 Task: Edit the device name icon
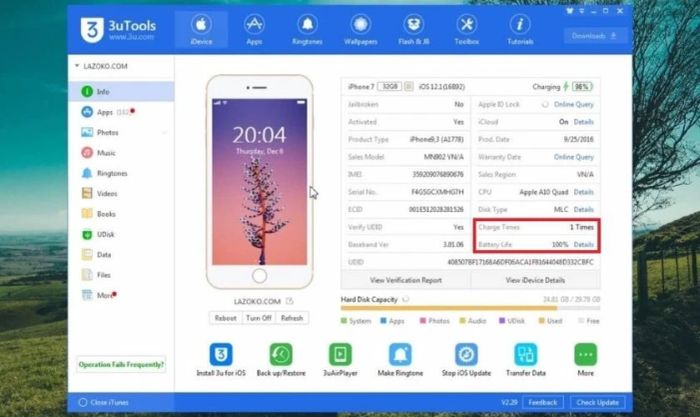point(290,301)
